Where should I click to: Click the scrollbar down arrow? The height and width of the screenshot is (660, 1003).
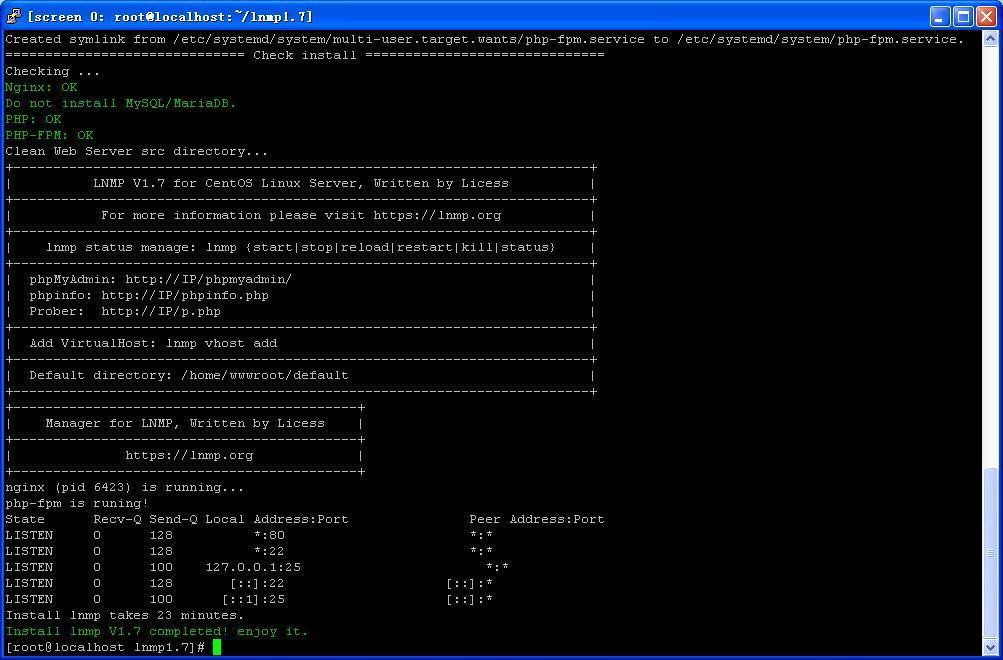(x=991, y=648)
